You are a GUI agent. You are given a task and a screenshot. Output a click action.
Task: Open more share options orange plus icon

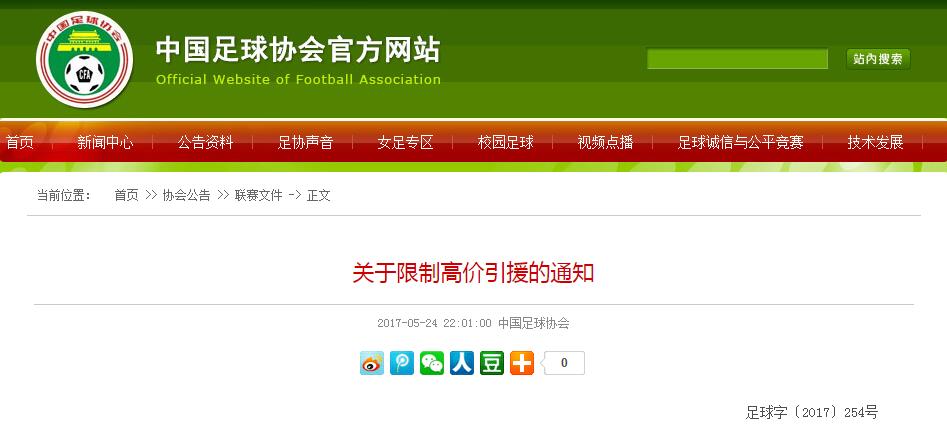click(522, 363)
